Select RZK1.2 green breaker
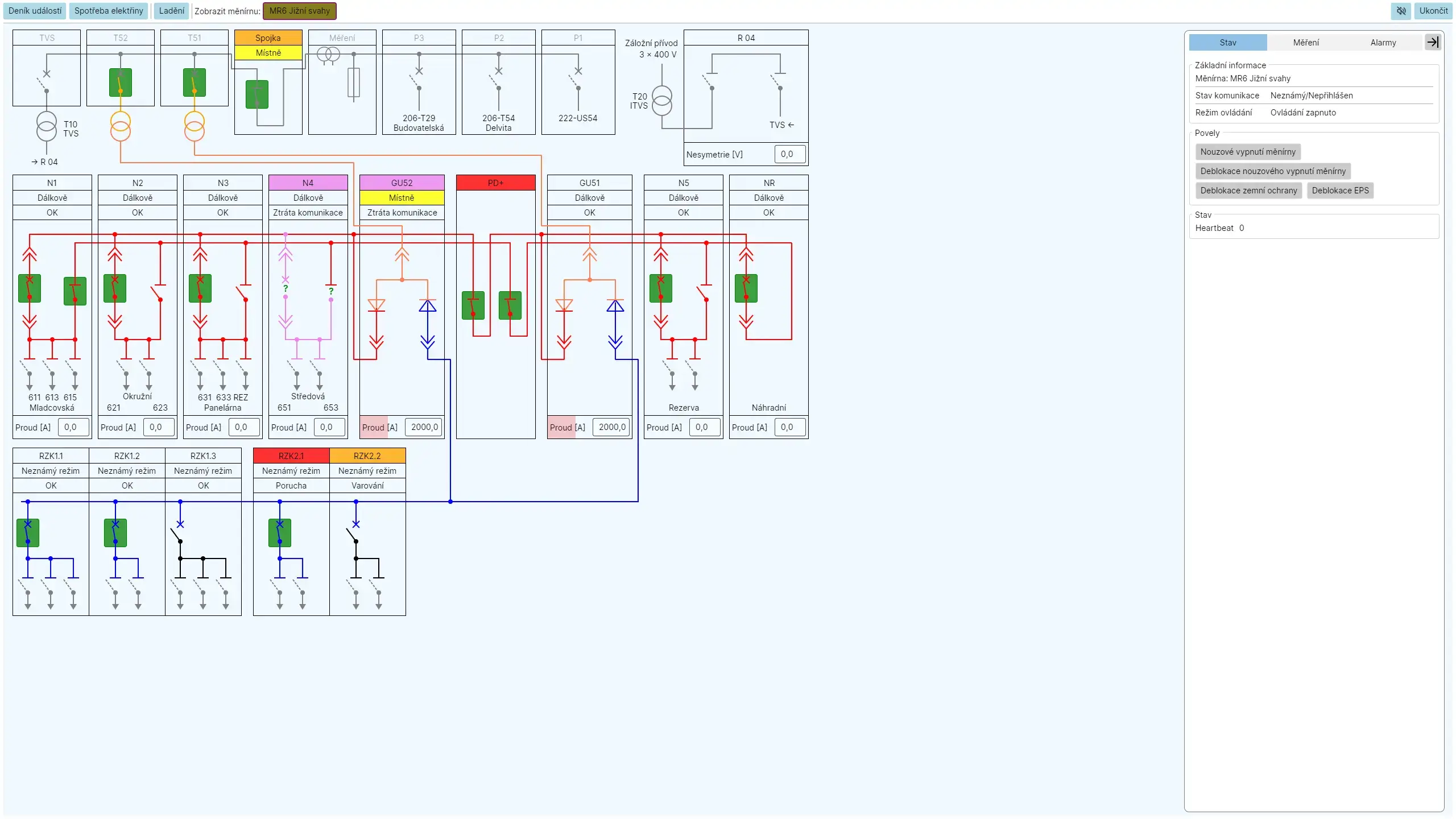The height and width of the screenshot is (819, 1456). click(115, 533)
